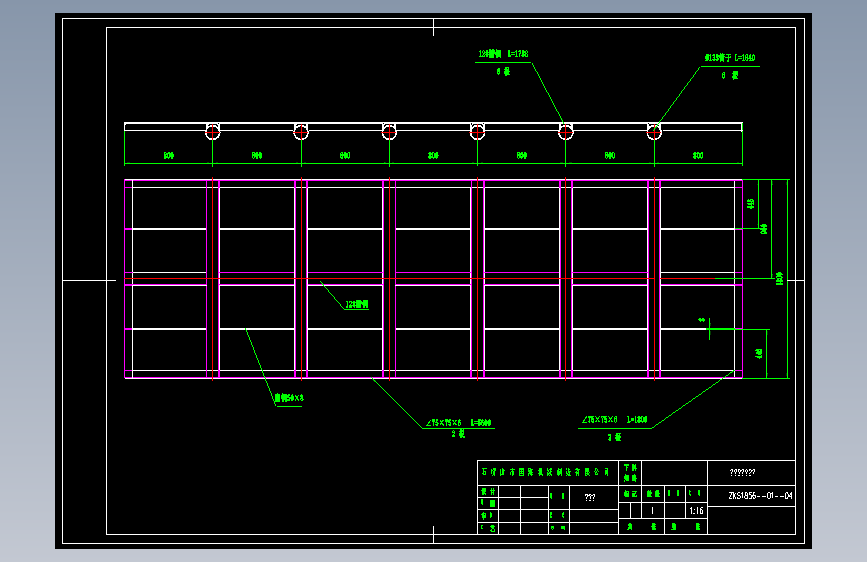Viewport: 867px width, 562px height.
Task: Click the '12#' annotation with L=17 length
Action: pyautogui.click(x=503, y=54)
